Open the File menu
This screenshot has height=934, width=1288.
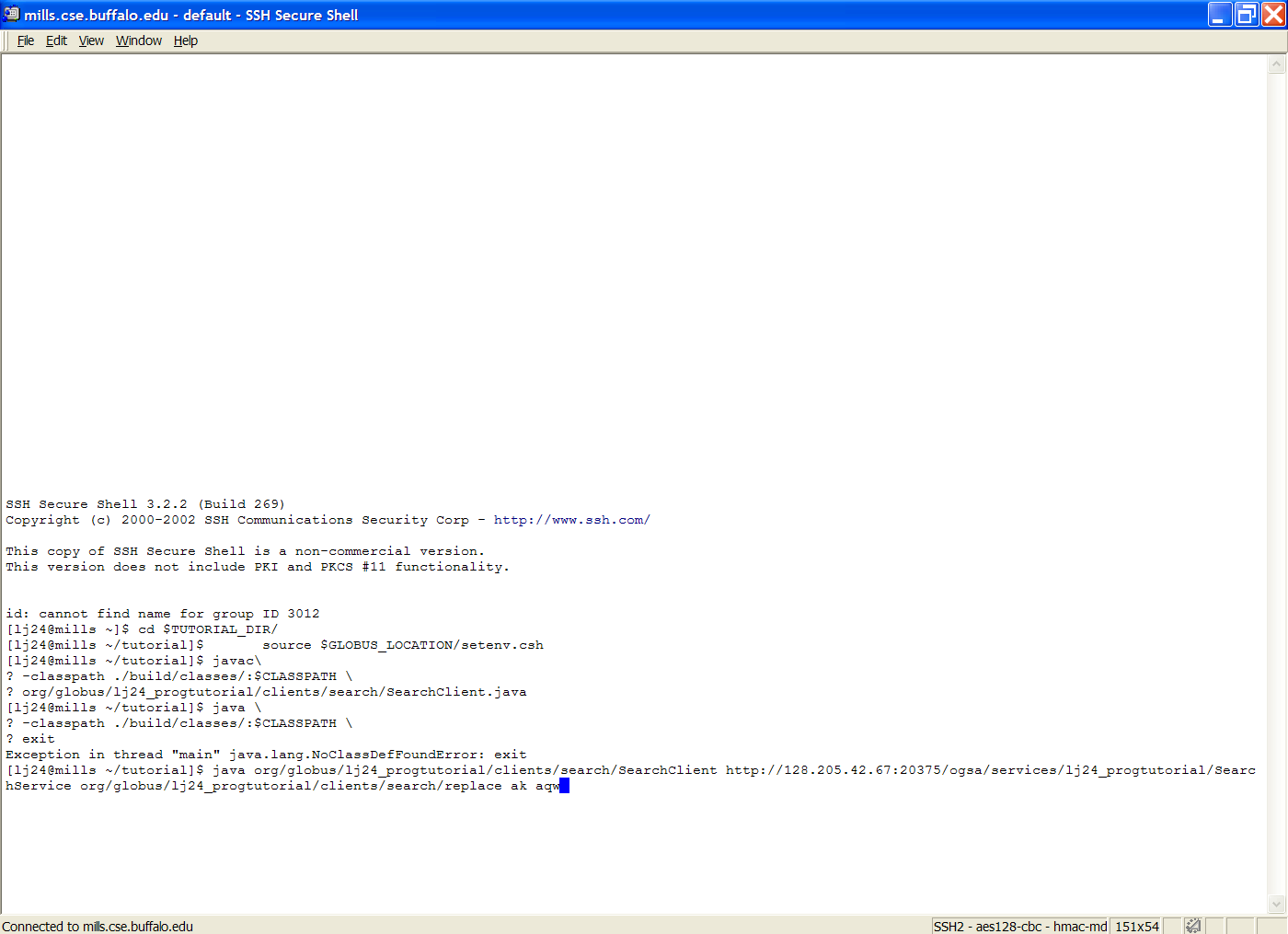click(26, 40)
